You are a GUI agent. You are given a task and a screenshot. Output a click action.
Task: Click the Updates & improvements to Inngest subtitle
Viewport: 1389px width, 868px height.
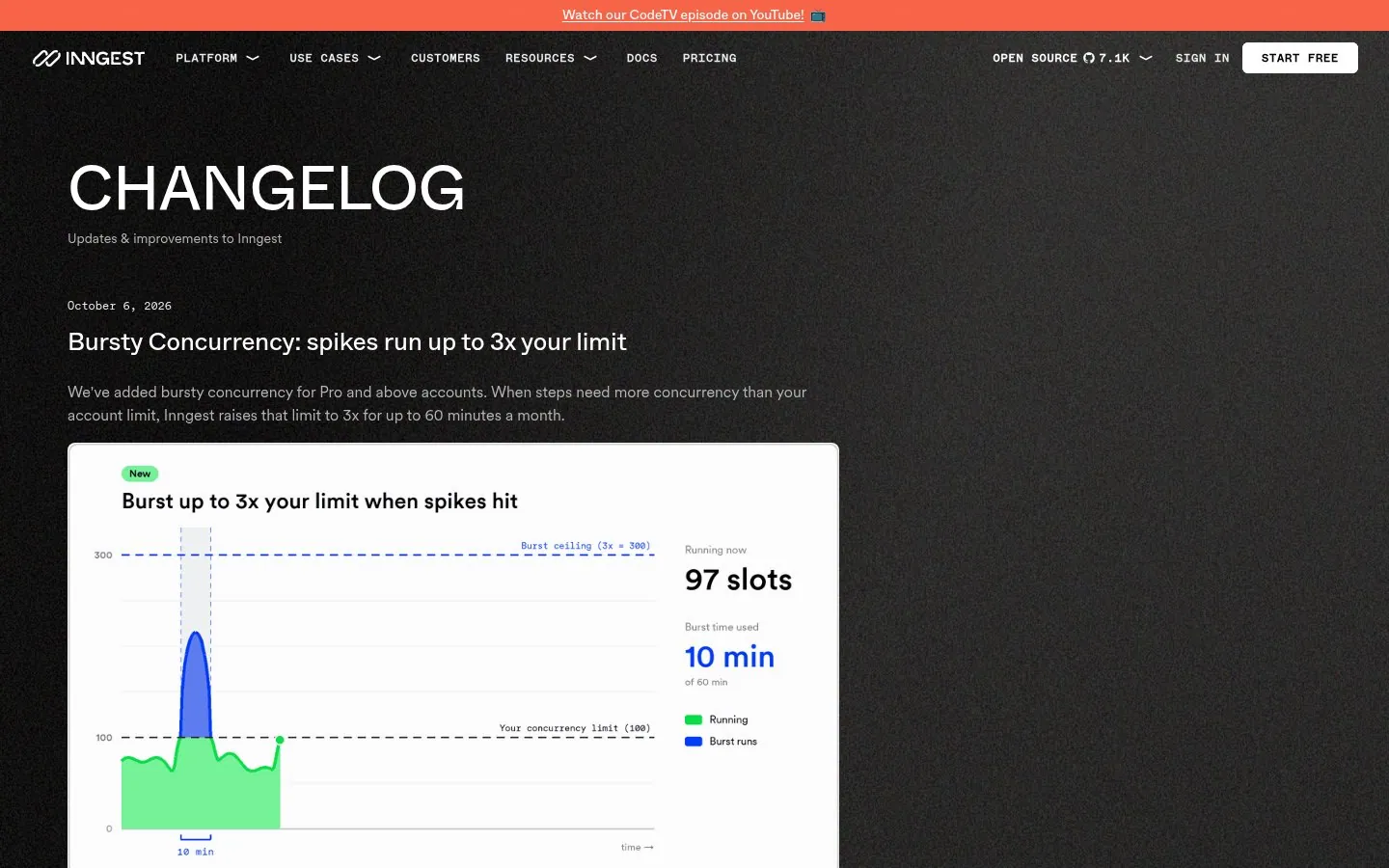[x=175, y=238]
